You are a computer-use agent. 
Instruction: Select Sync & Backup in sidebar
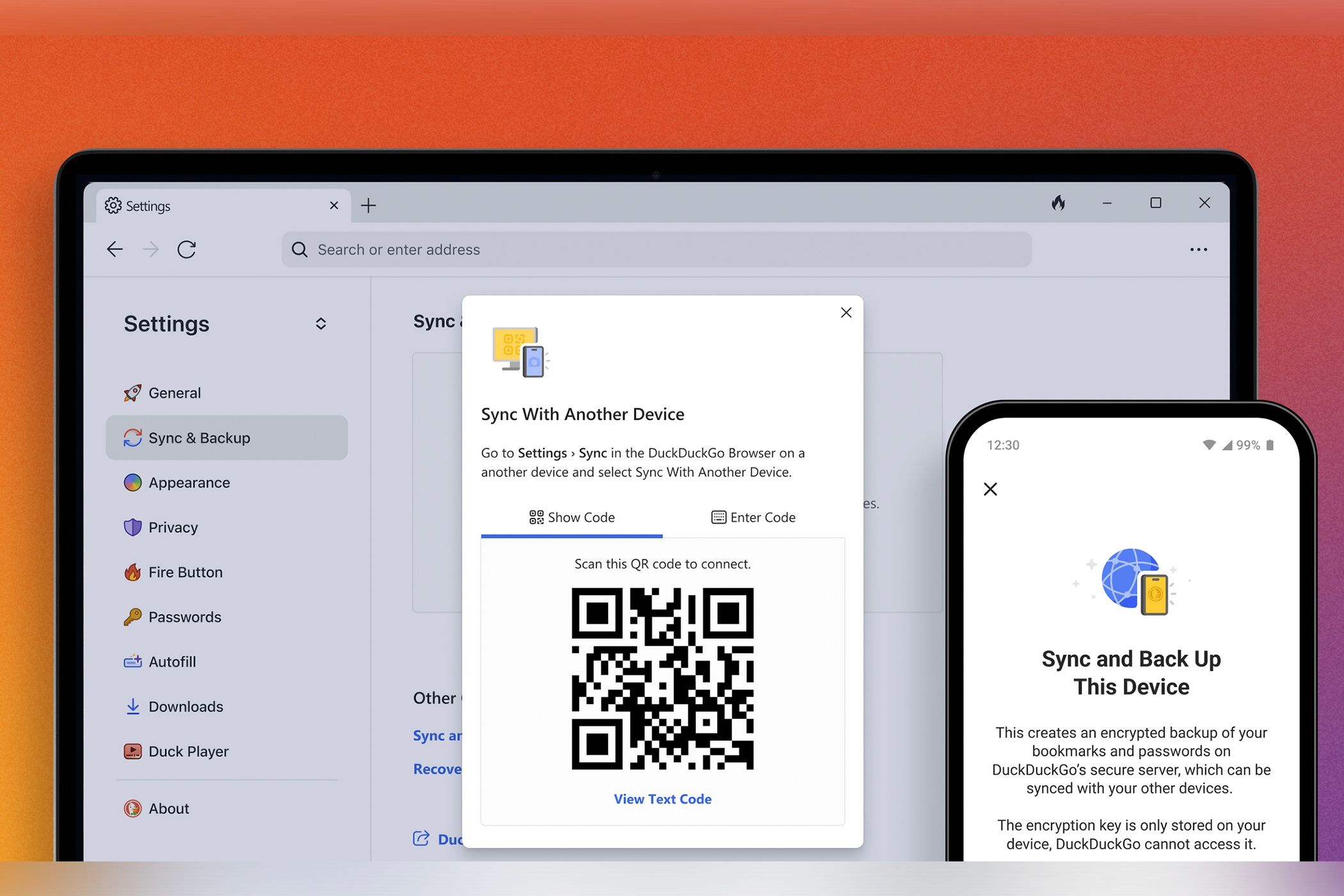coord(227,438)
